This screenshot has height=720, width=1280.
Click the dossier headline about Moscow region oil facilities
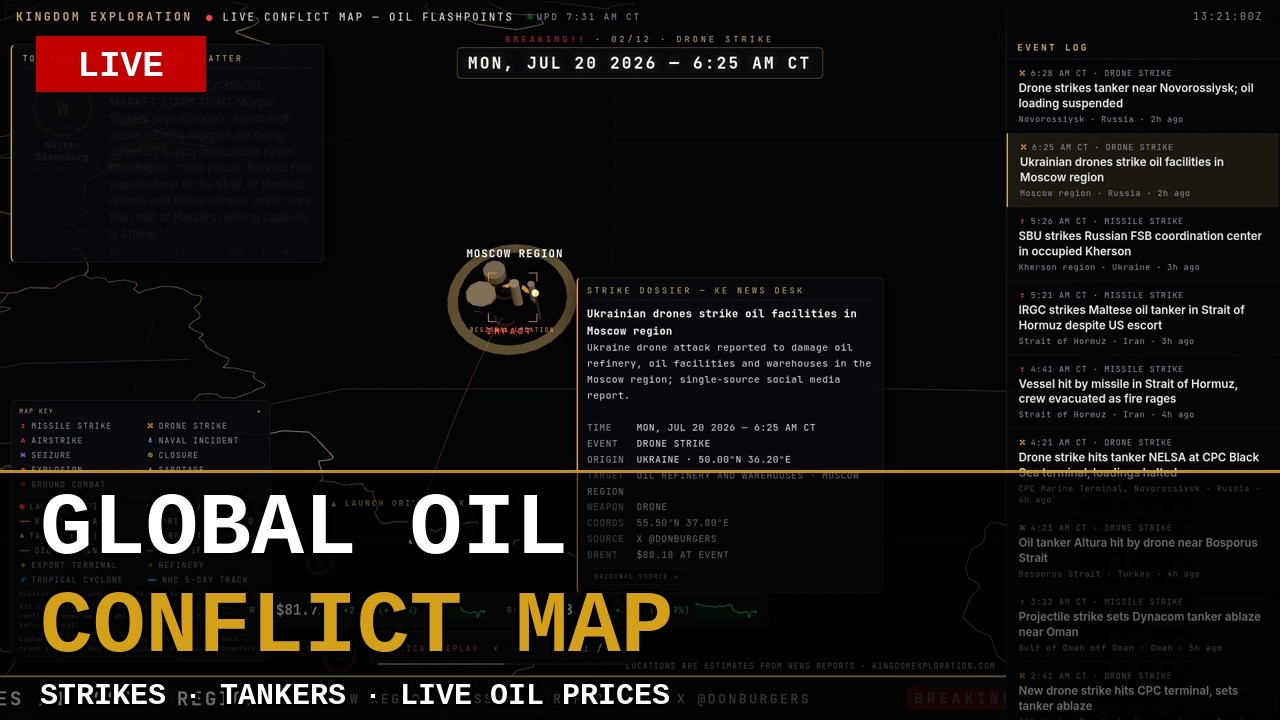click(722, 322)
